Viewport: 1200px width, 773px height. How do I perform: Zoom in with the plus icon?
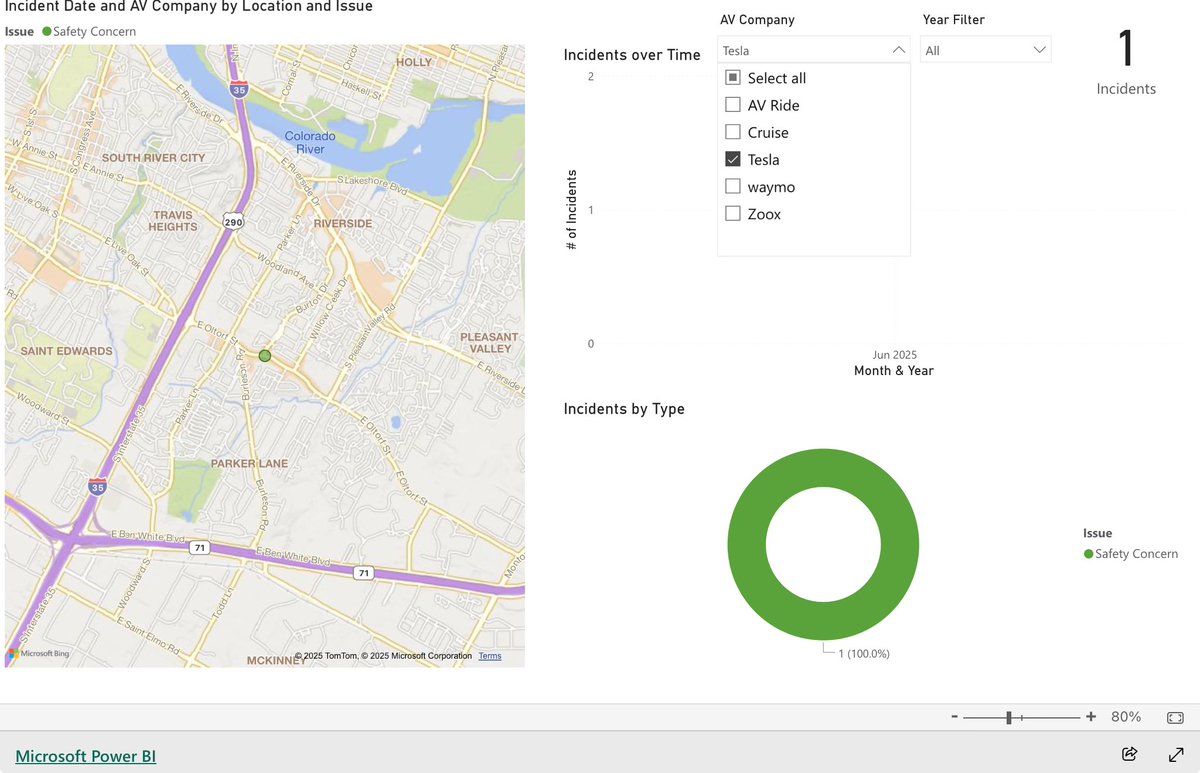[x=1091, y=716]
